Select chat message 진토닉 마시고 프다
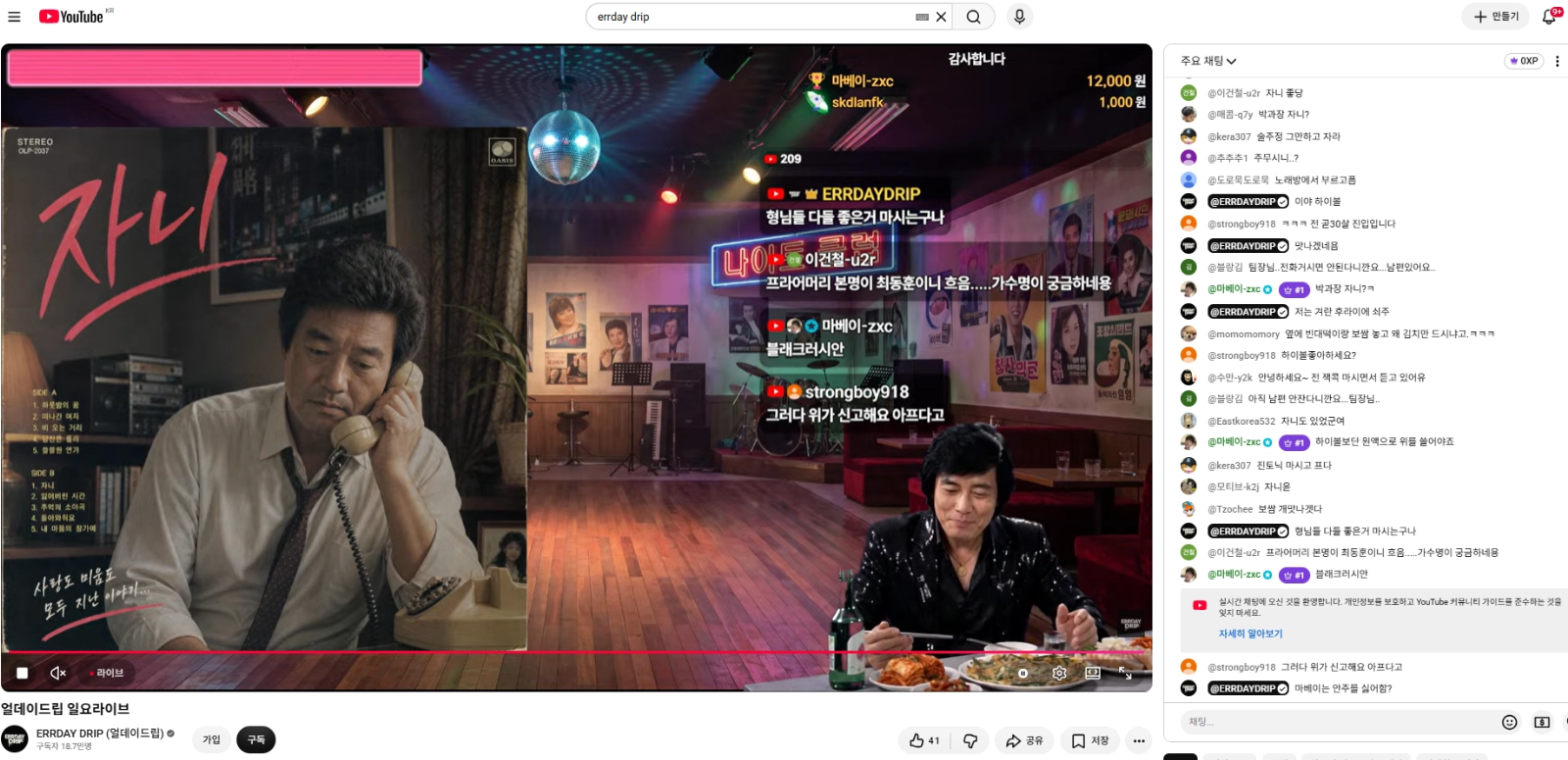This screenshot has width=1568, height=760. click(1294, 465)
